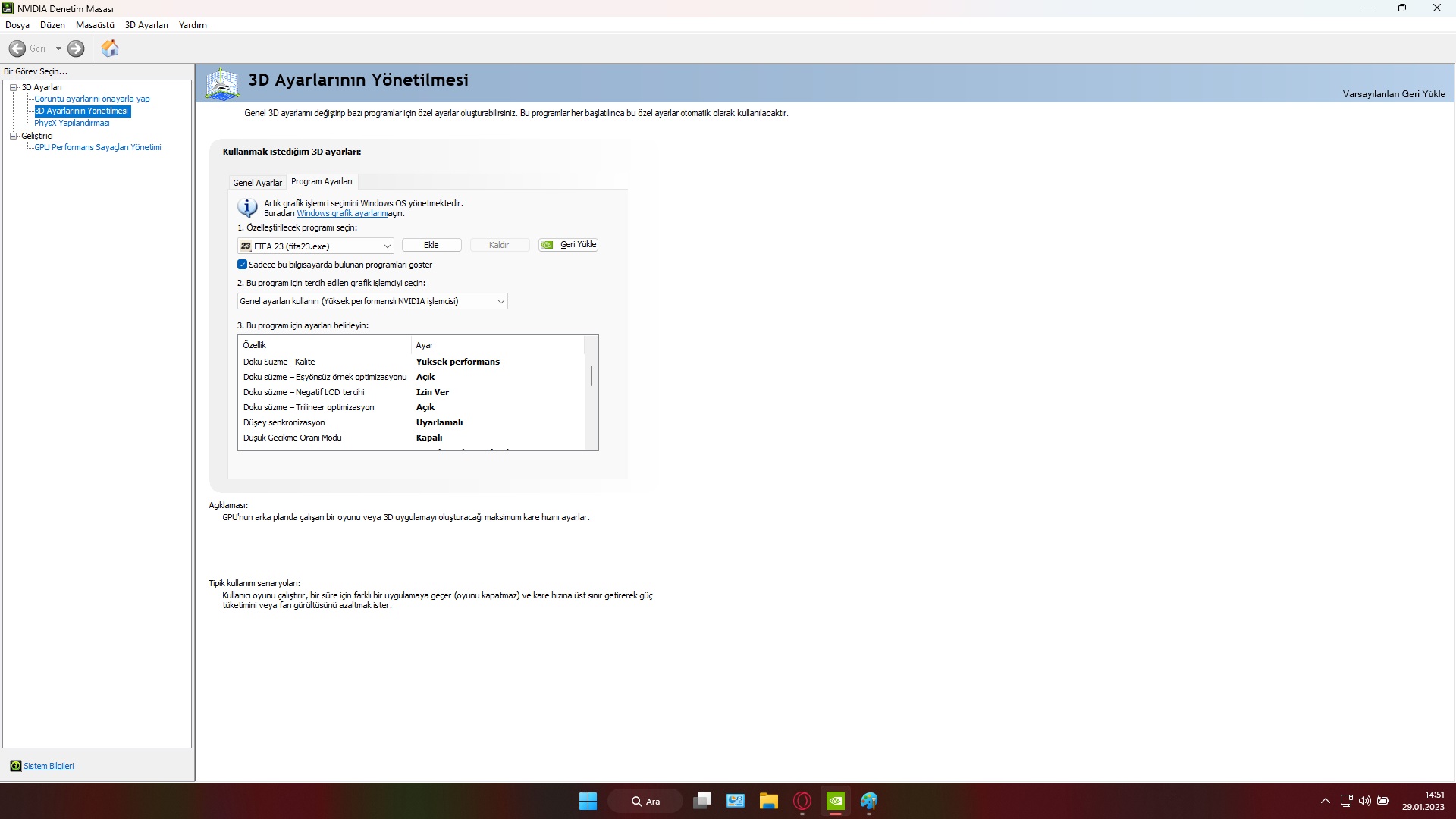Open the Windows Start menu
The height and width of the screenshot is (819, 1456).
click(x=588, y=801)
